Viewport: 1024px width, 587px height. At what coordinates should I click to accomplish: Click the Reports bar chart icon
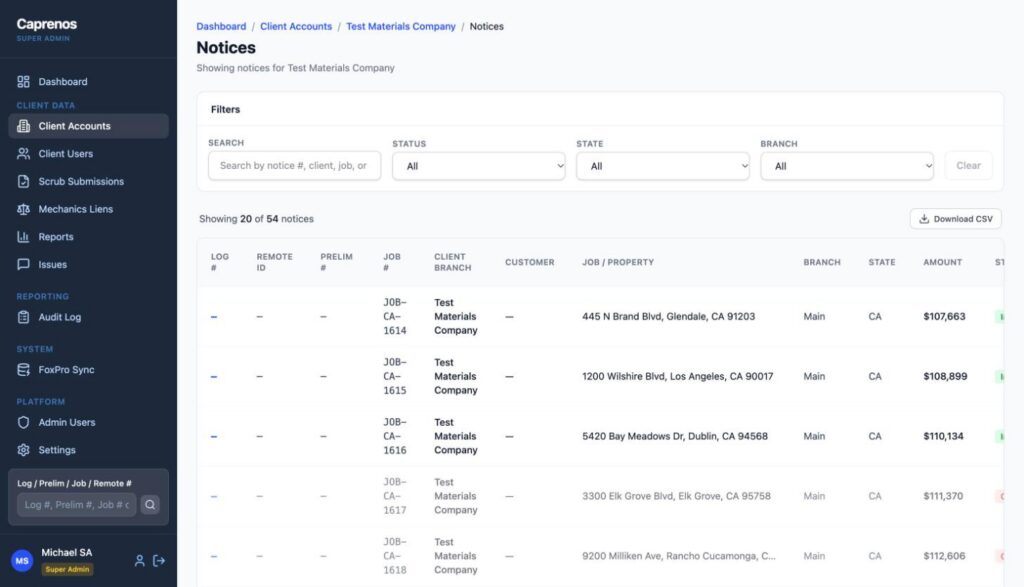[24, 237]
